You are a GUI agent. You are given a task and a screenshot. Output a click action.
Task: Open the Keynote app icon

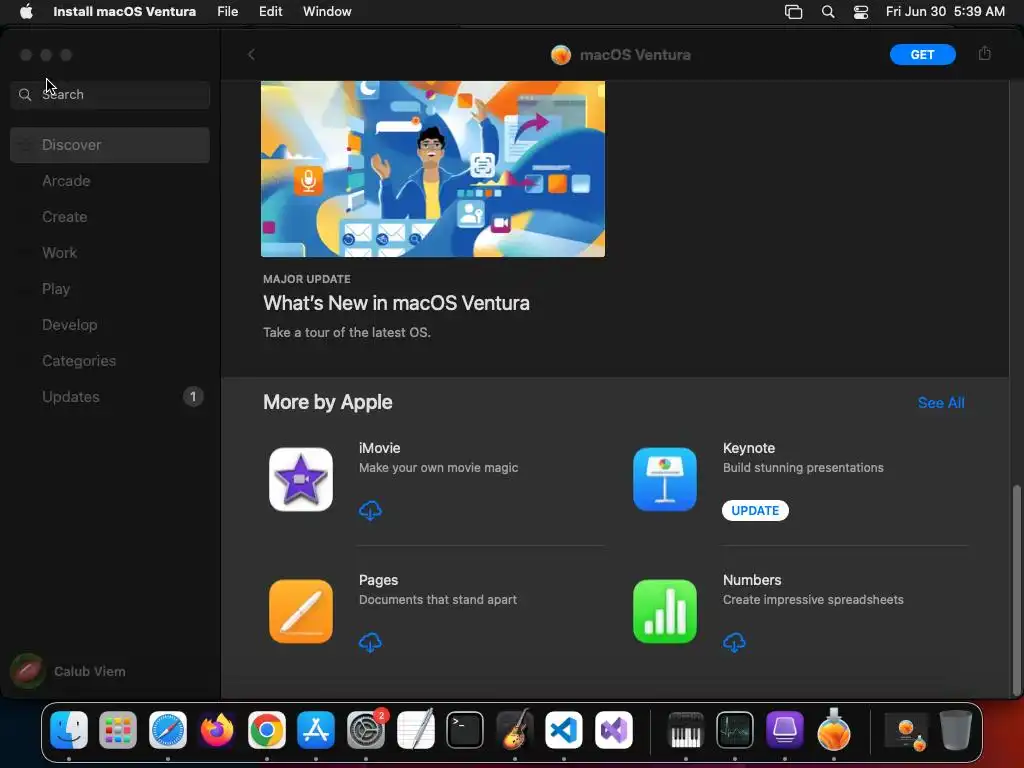664,479
